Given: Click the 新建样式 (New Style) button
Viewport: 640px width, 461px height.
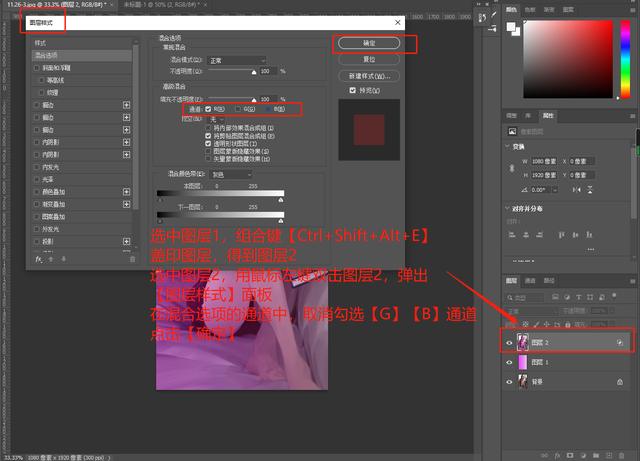Looking at the screenshot, I should point(369,76).
